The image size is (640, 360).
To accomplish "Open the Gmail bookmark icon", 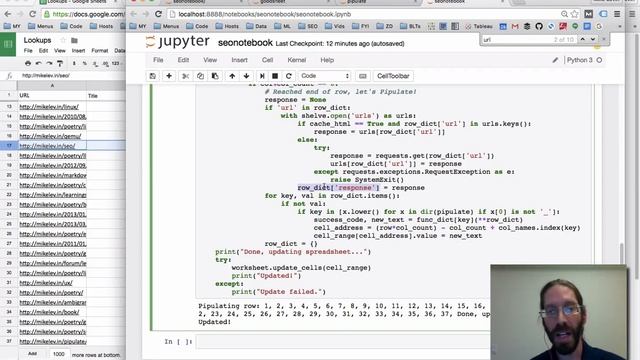I will click(515, 26).
